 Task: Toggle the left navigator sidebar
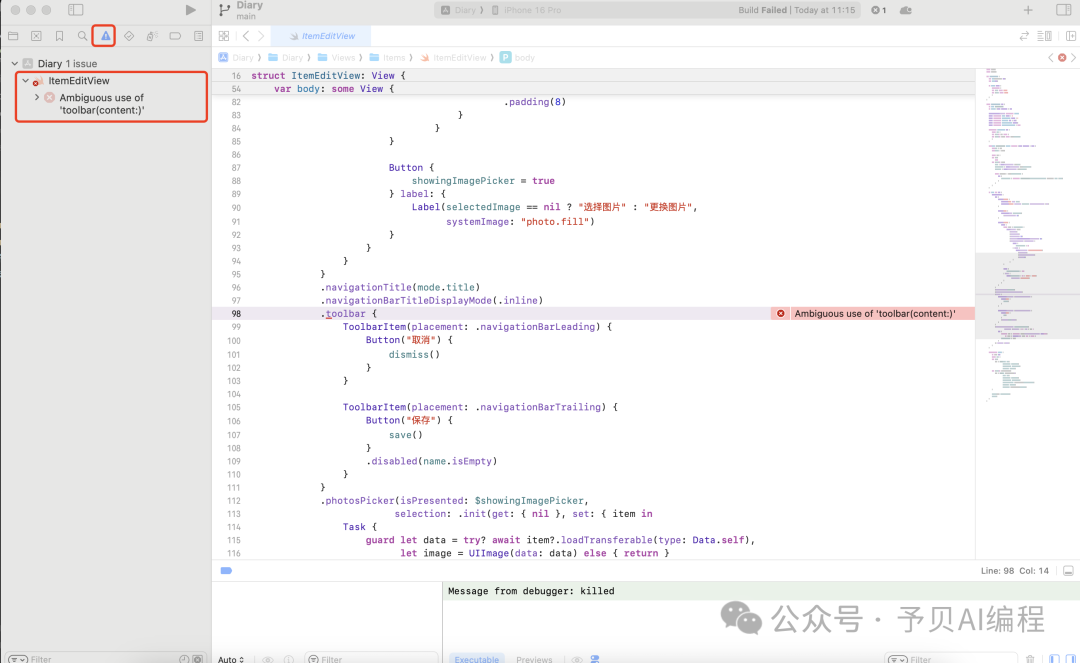click(x=76, y=10)
